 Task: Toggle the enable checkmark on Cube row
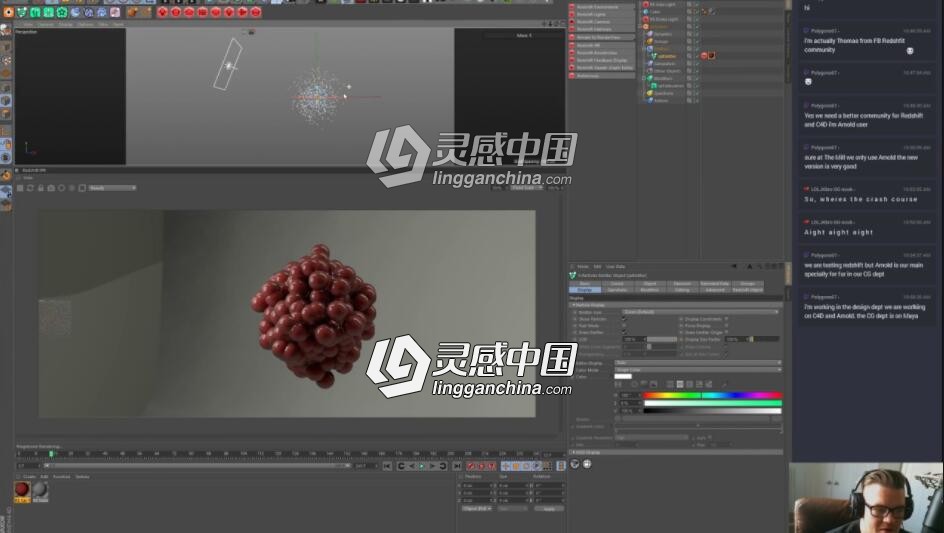(696, 11)
